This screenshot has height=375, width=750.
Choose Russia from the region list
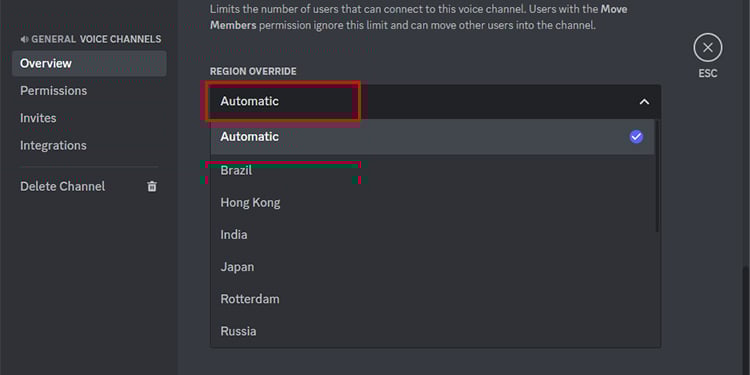432,331
